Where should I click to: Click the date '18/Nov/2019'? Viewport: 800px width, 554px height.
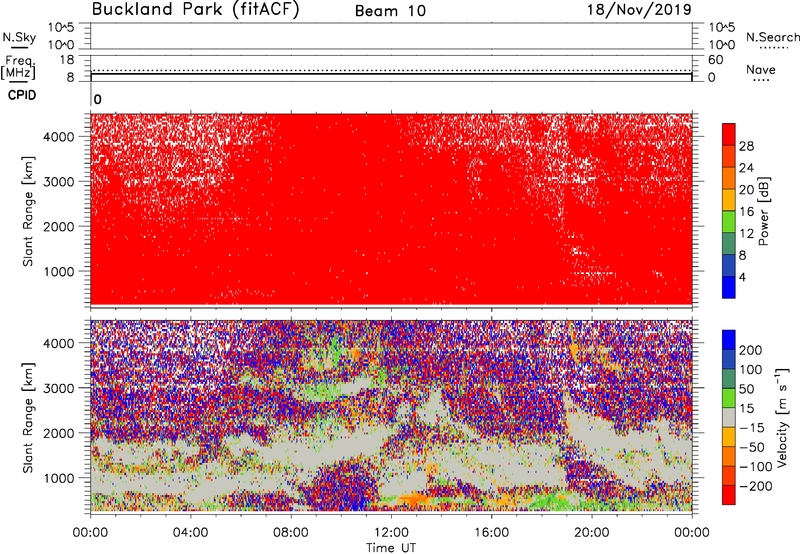(x=639, y=10)
